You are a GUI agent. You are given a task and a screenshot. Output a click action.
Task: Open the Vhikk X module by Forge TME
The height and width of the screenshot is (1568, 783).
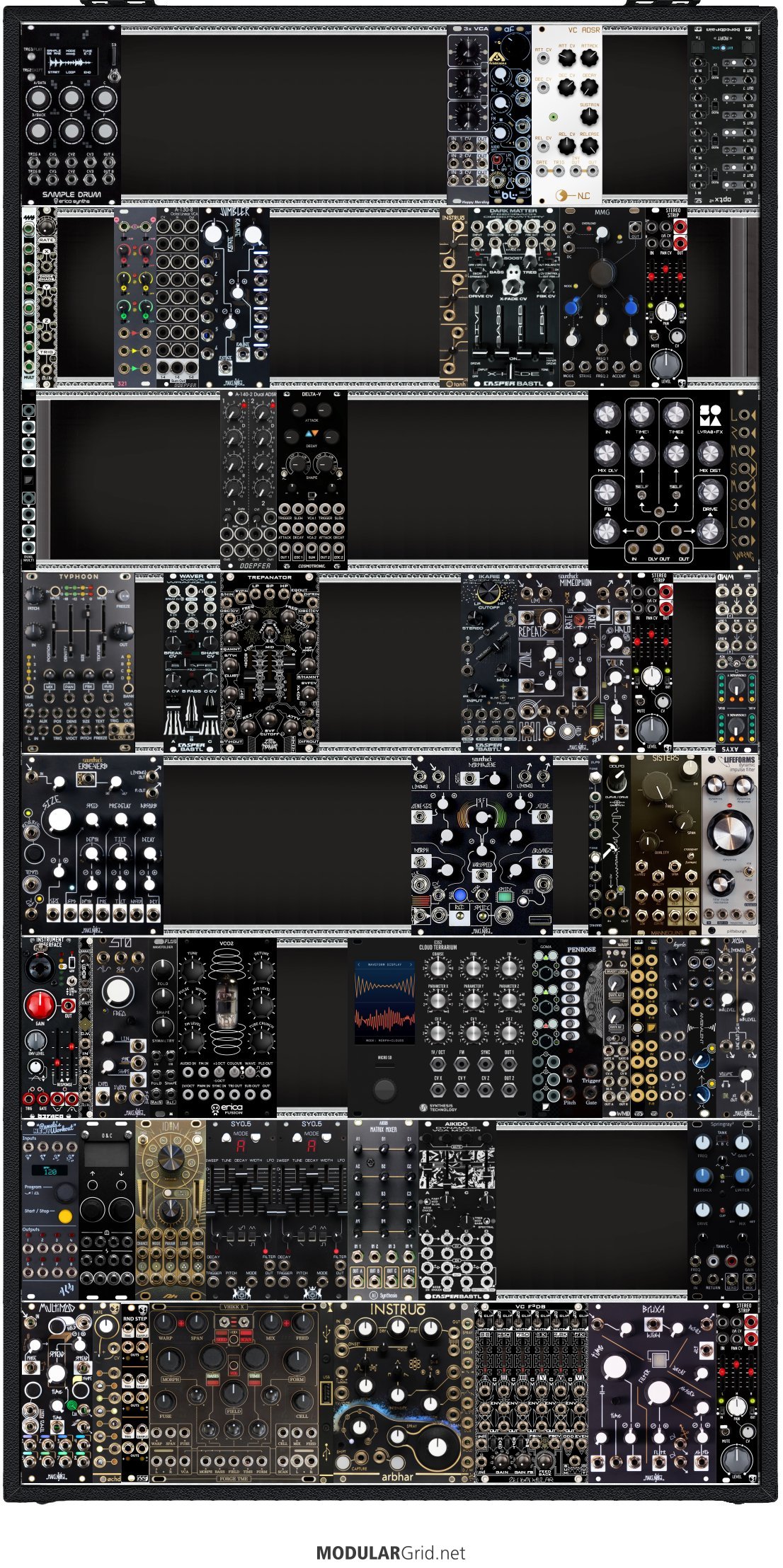234,1391
